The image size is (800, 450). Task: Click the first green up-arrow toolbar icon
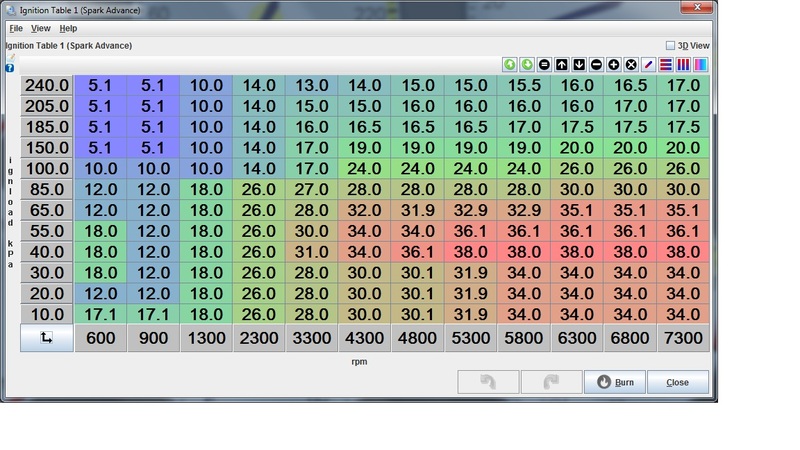[509, 65]
